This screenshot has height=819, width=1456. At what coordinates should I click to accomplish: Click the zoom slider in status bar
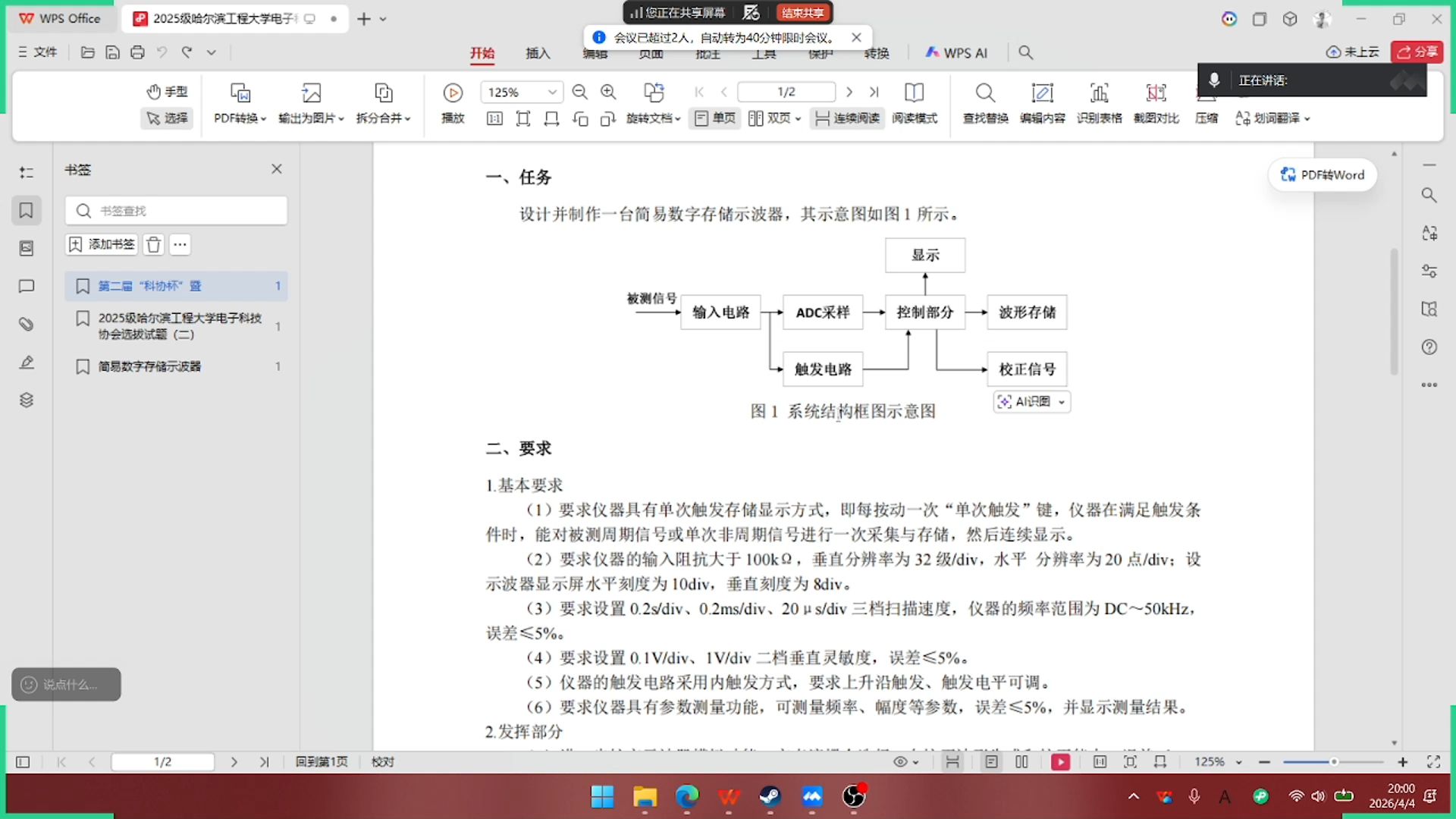point(1333,761)
